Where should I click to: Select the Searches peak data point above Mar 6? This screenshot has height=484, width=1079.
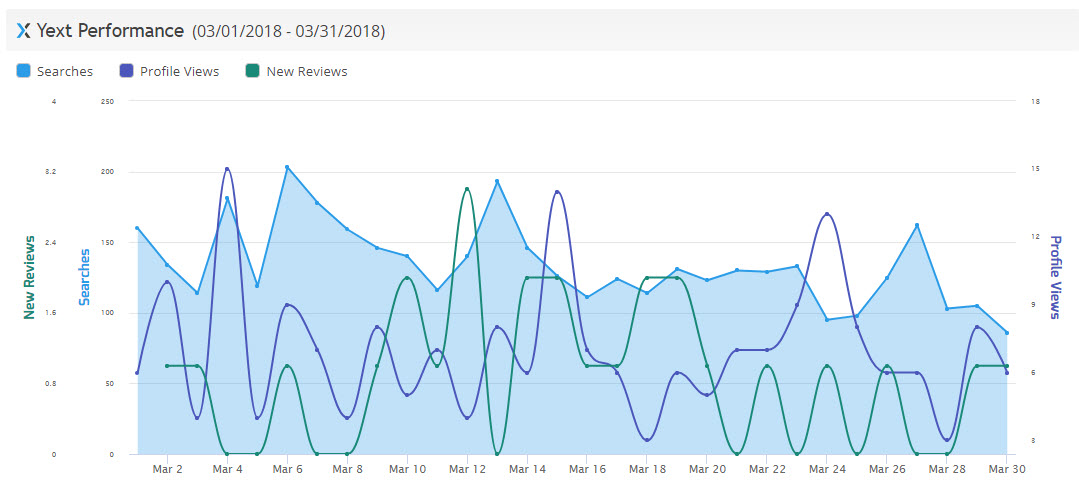[287, 167]
